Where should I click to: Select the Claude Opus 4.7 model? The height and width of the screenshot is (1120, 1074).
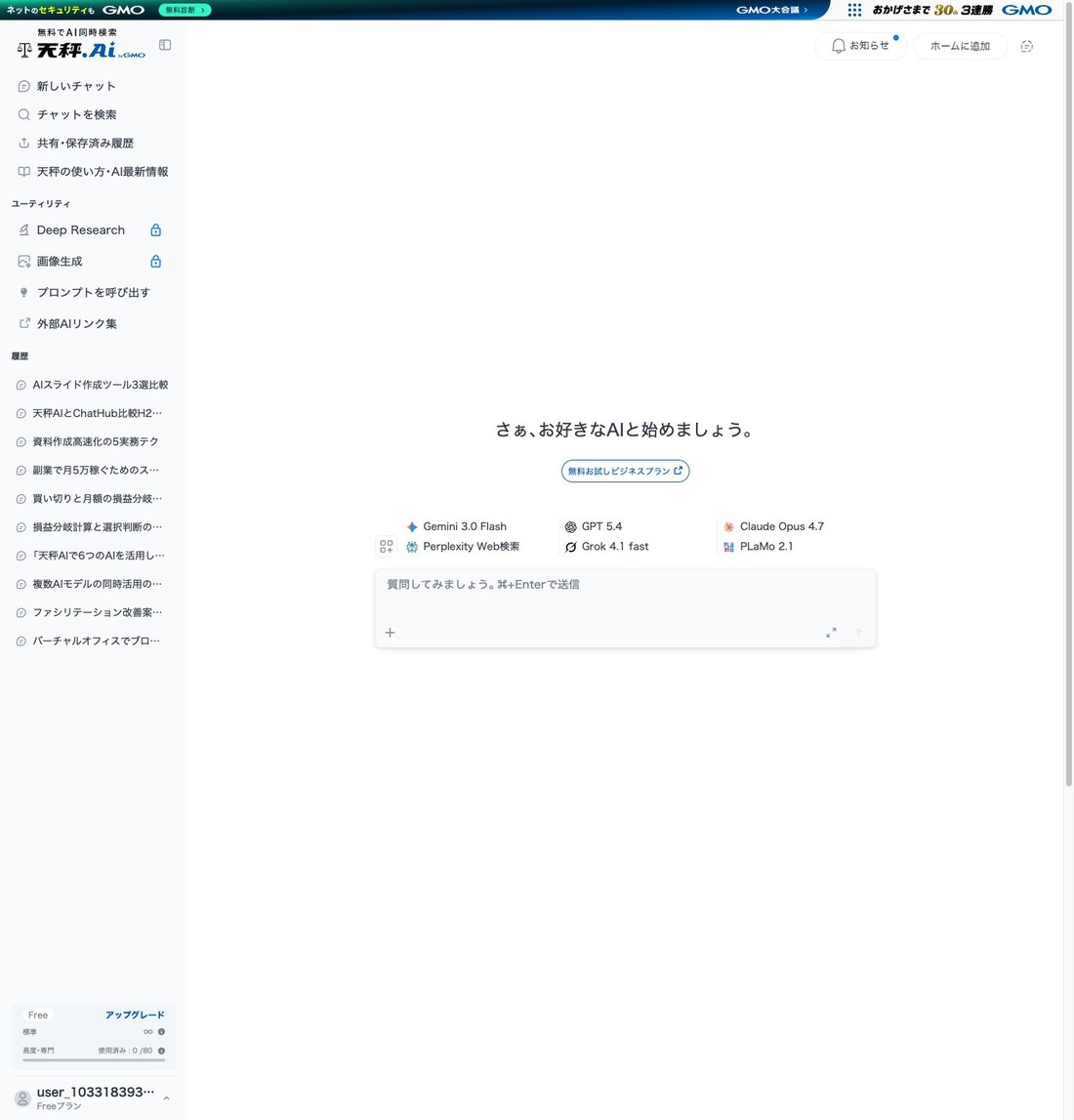773,527
